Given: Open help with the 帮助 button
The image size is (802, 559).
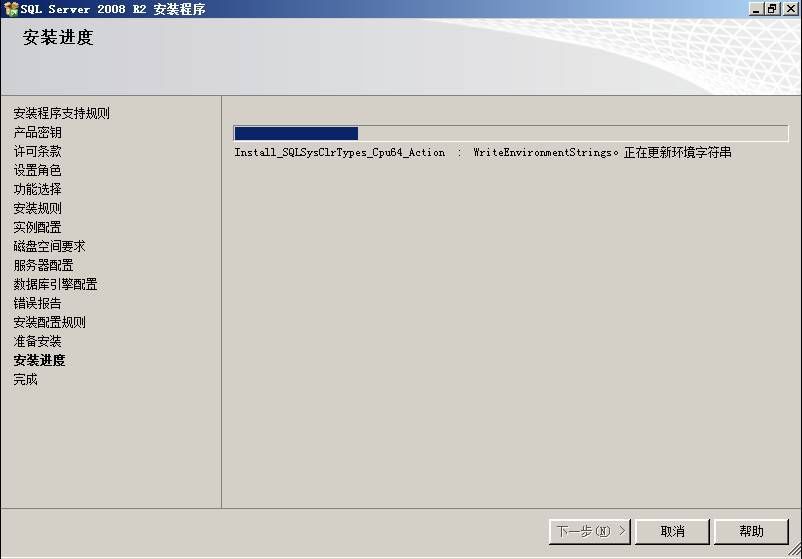Looking at the screenshot, I should coord(751,531).
